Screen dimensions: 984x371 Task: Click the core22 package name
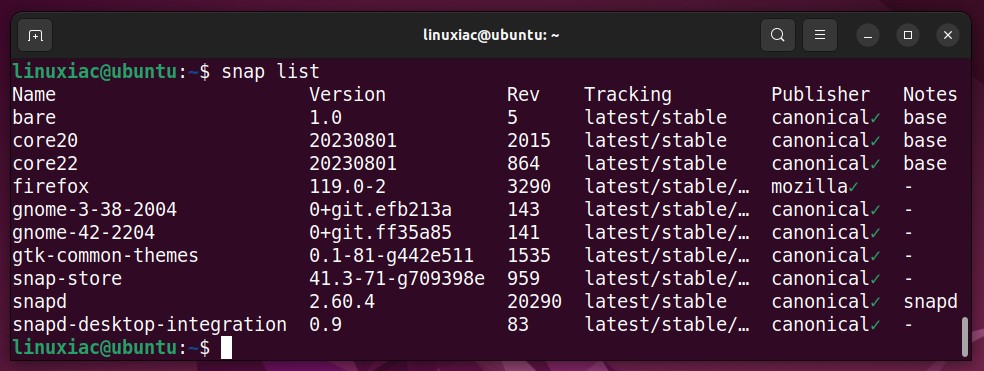click(45, 164)
